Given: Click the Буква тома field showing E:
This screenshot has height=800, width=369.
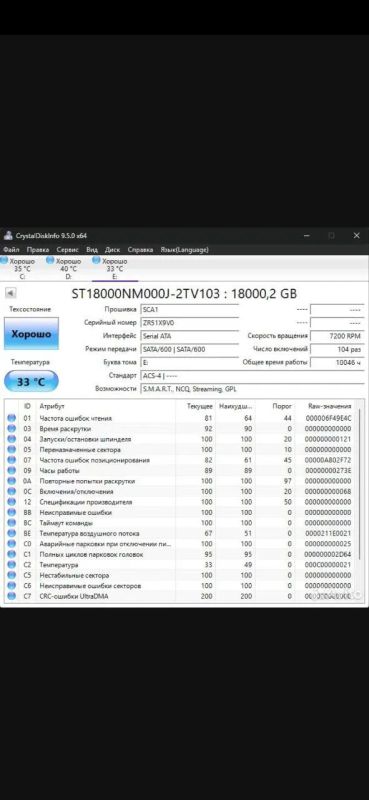Looking at the screenshot, I should pyautogui.click(x=189, y=362).
